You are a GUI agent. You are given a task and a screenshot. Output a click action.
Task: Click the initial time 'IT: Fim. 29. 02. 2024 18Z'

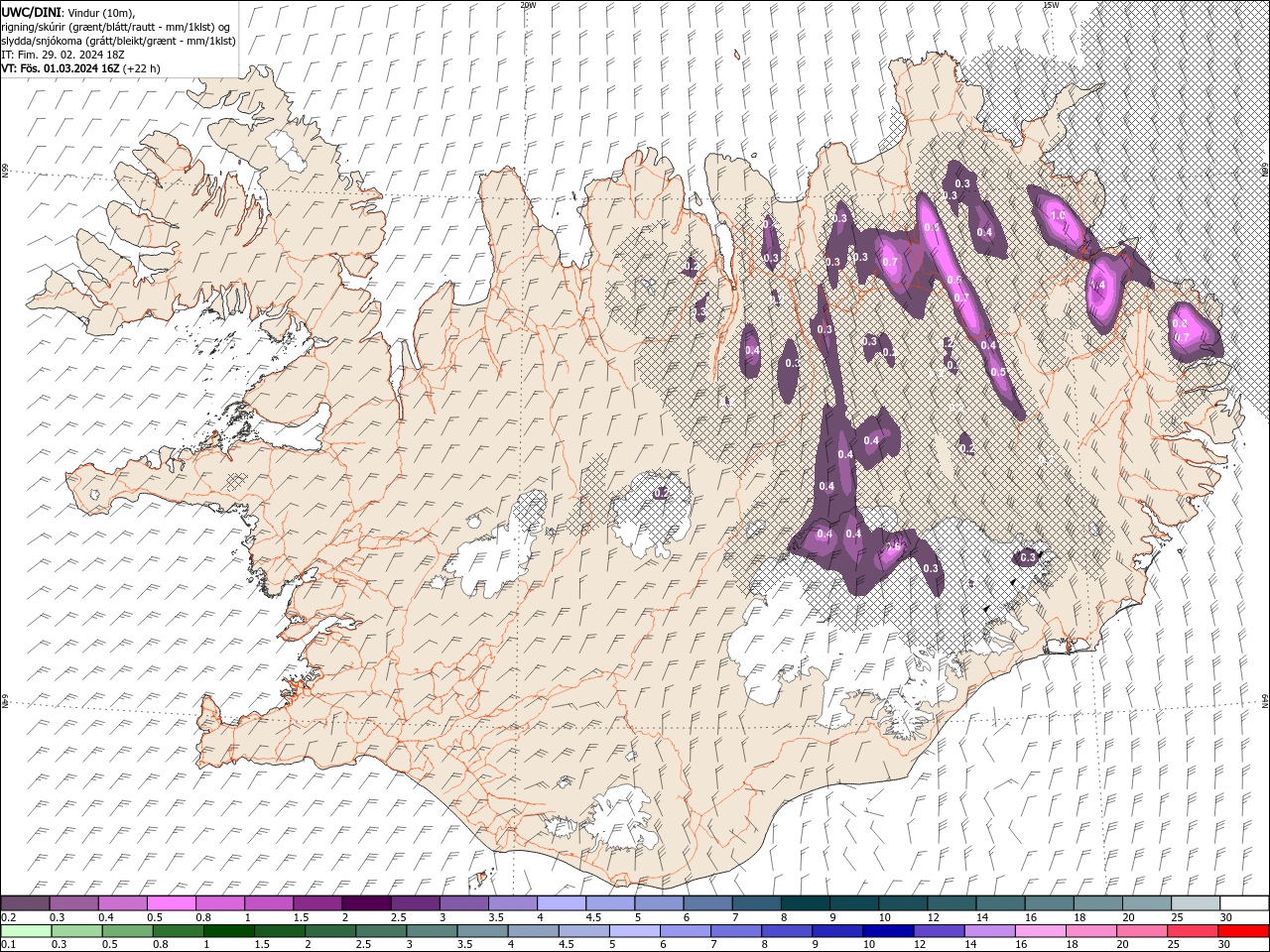pyautogui.click(x=63, y=55)
